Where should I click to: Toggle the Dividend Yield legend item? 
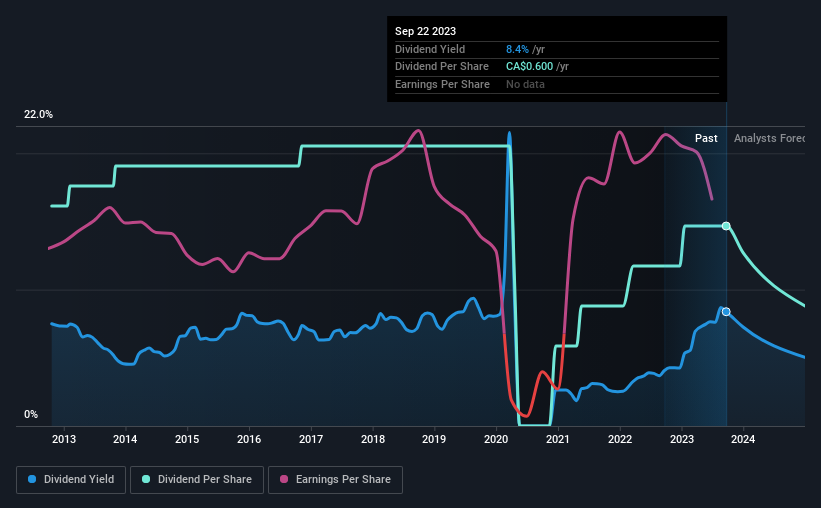pos(72,480)
